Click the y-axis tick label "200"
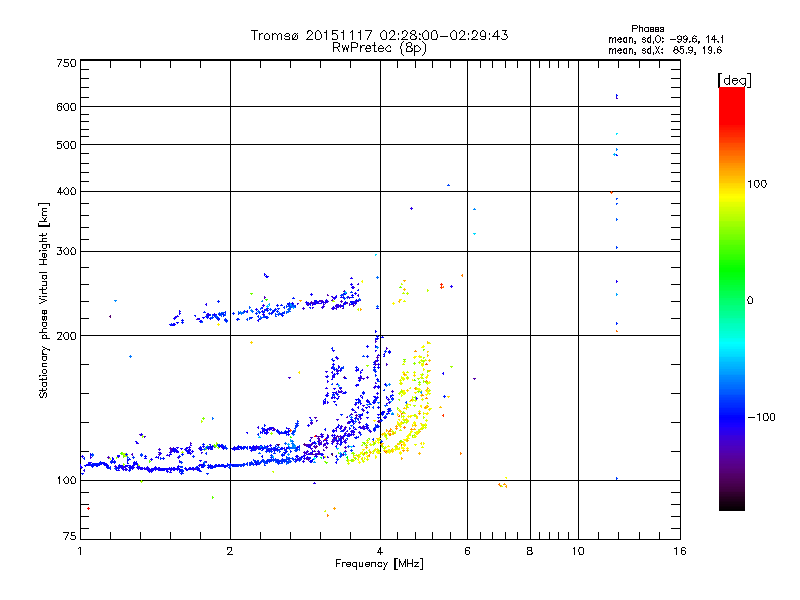 coord(66,336)
